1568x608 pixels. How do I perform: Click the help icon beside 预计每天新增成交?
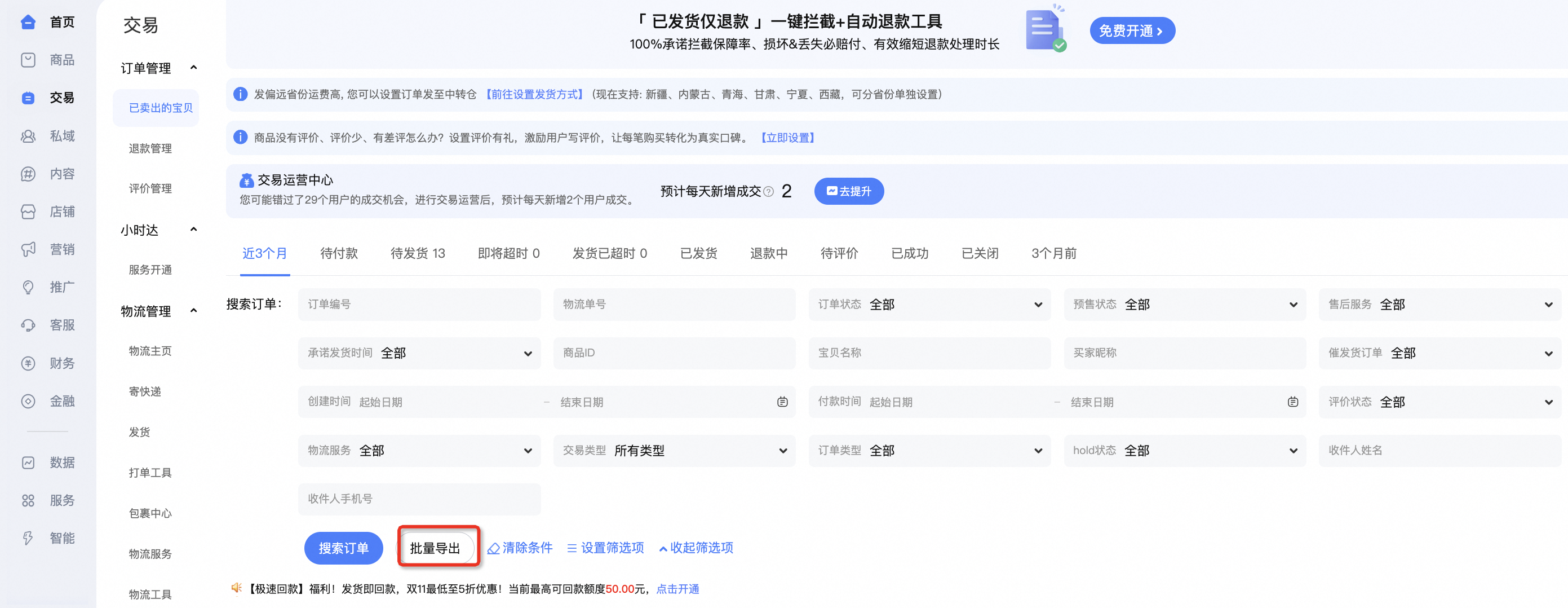point(768,191)
